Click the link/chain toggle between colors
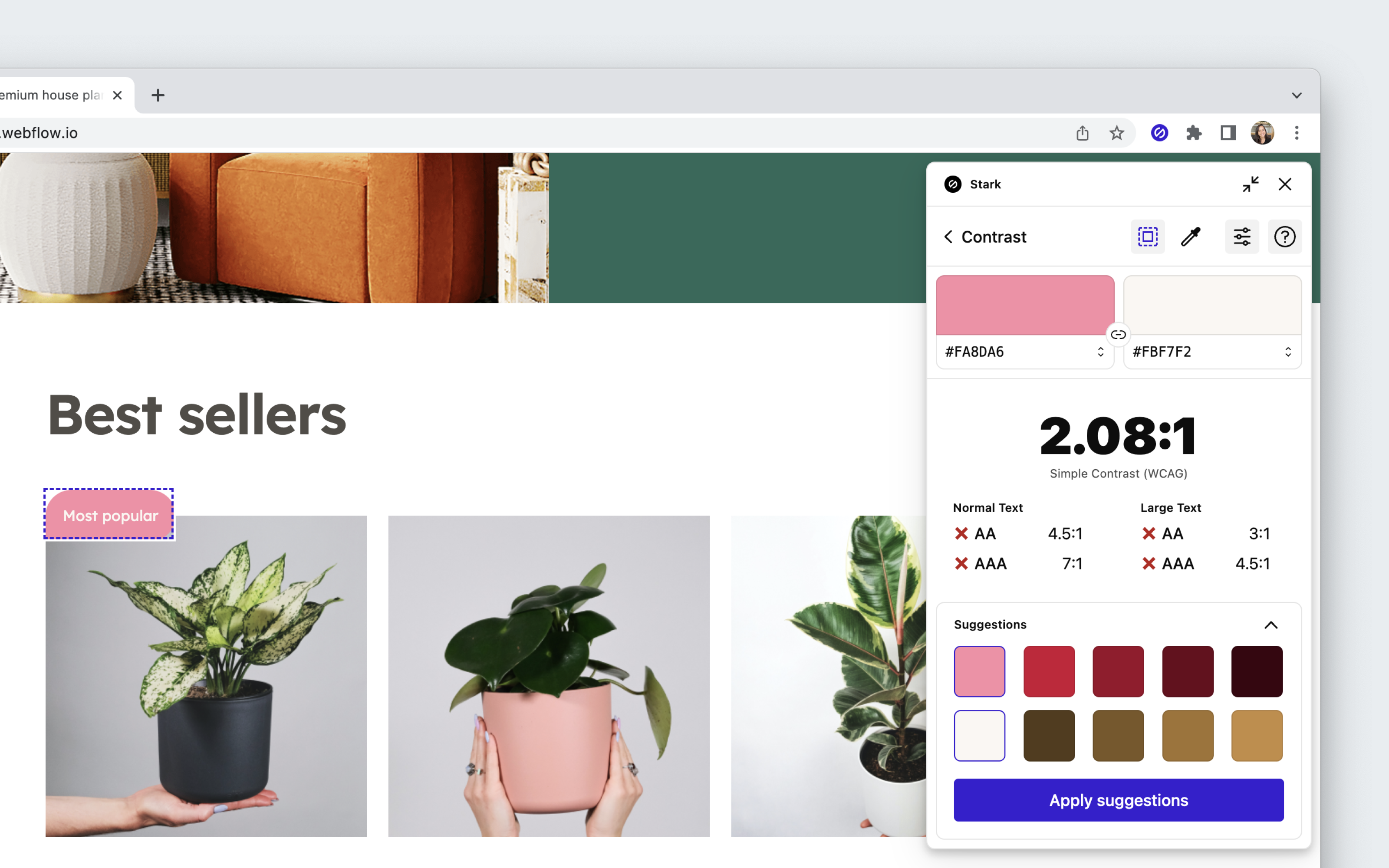1389x868 pixels. tap(1118, 335)
